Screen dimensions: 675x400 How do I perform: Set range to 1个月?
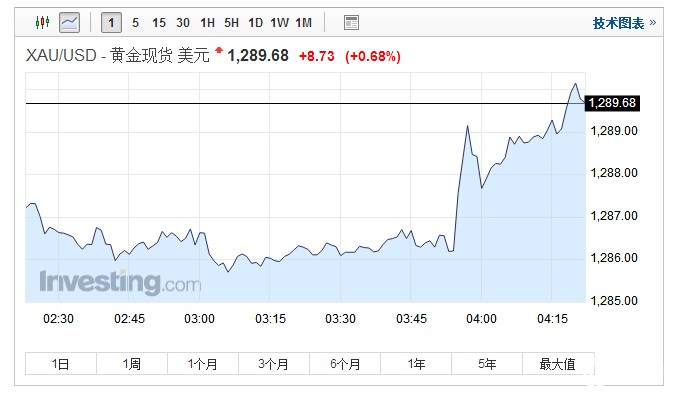[202, 364]
